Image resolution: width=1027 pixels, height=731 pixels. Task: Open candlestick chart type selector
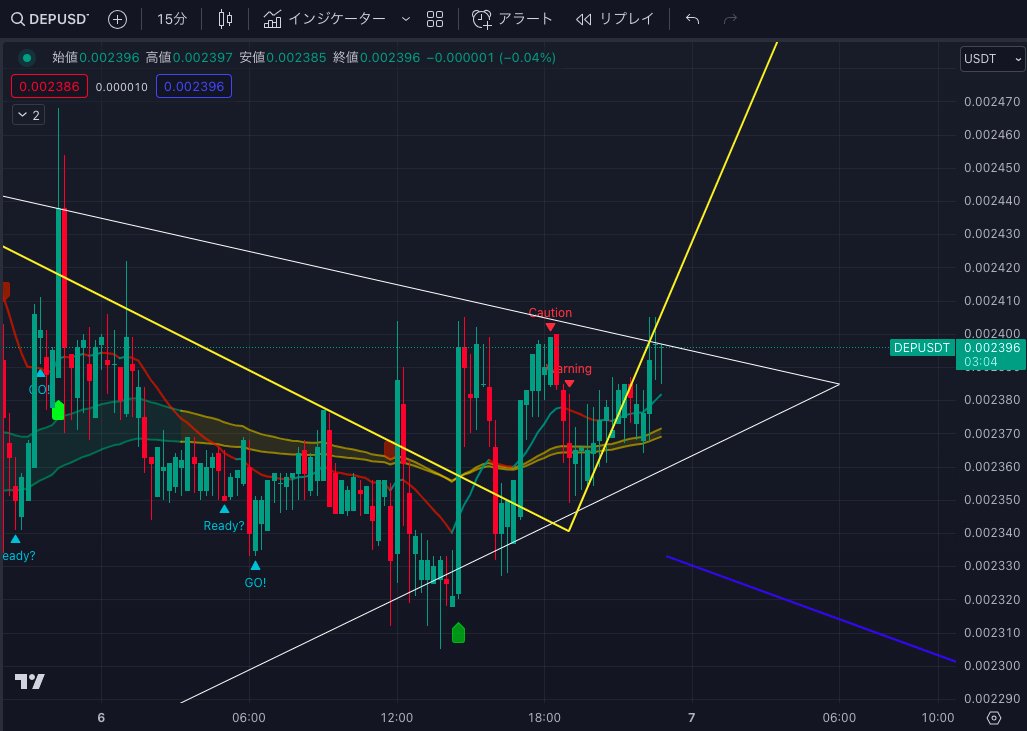[225, 20]
